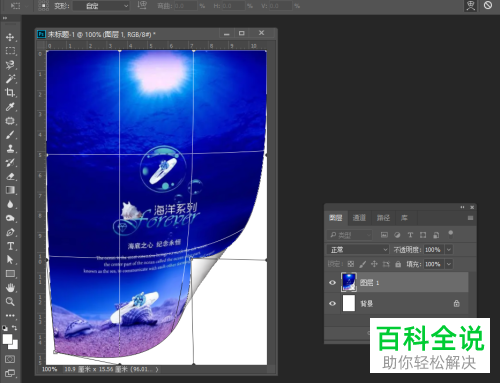Select the Blur tool
This screenshot has width=500, height=383.
click(x=10, y=204)
